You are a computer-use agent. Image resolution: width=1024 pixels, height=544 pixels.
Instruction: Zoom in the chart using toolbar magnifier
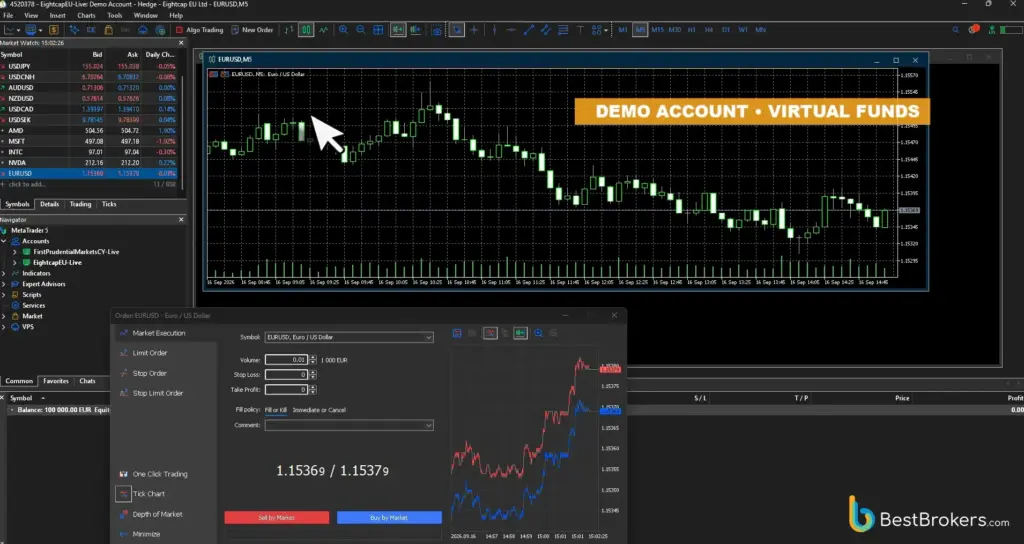[x=343, y=30]
